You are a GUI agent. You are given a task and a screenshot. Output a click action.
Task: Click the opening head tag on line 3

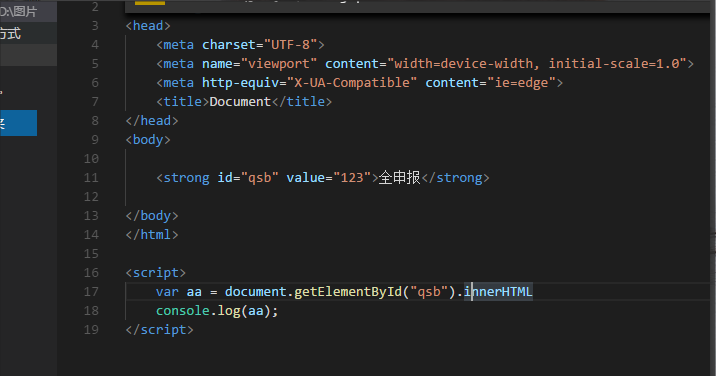coord(148,26)
